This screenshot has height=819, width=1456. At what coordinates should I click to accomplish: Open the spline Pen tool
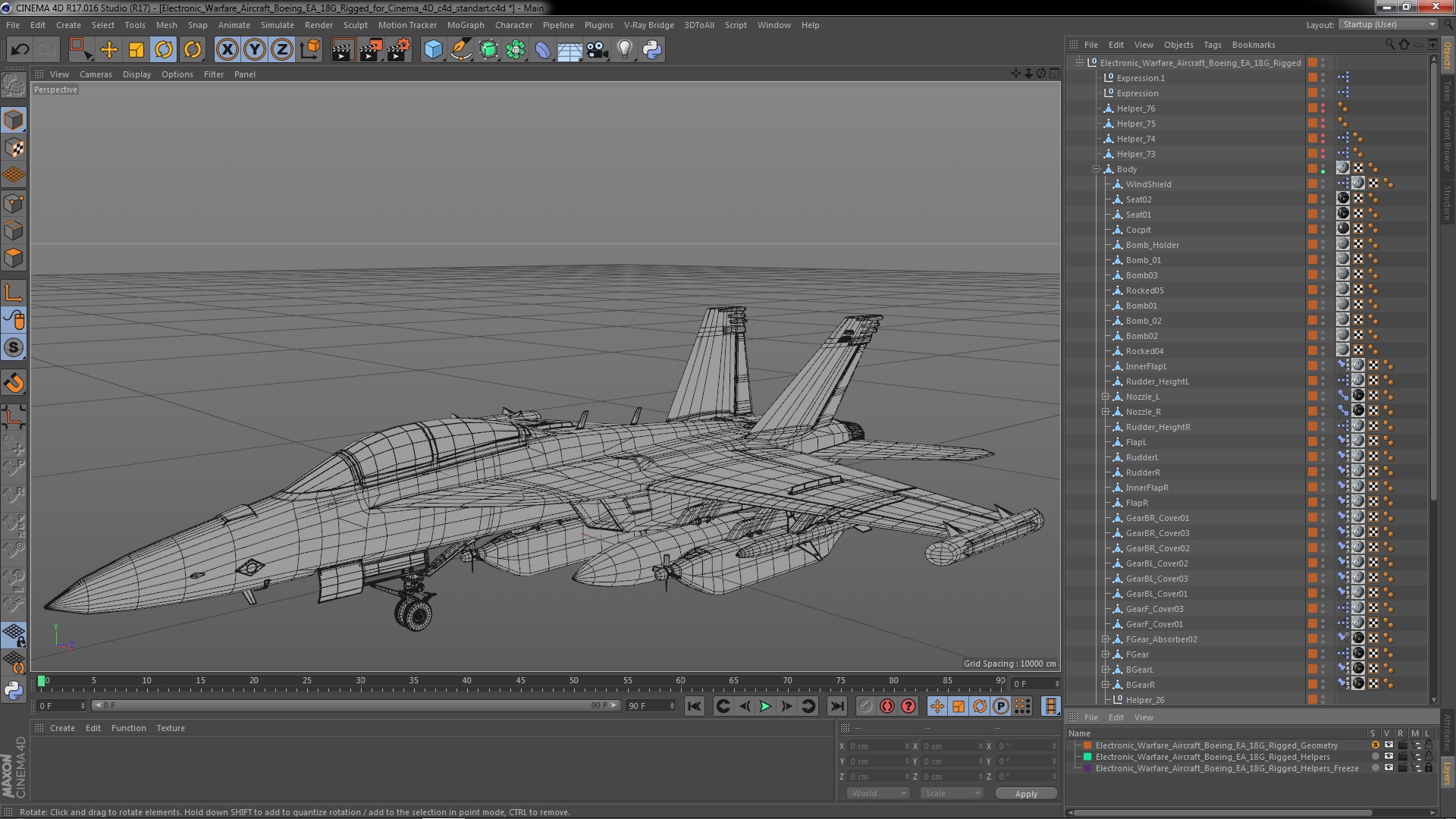pyautogui.click(x=460, y=50)
